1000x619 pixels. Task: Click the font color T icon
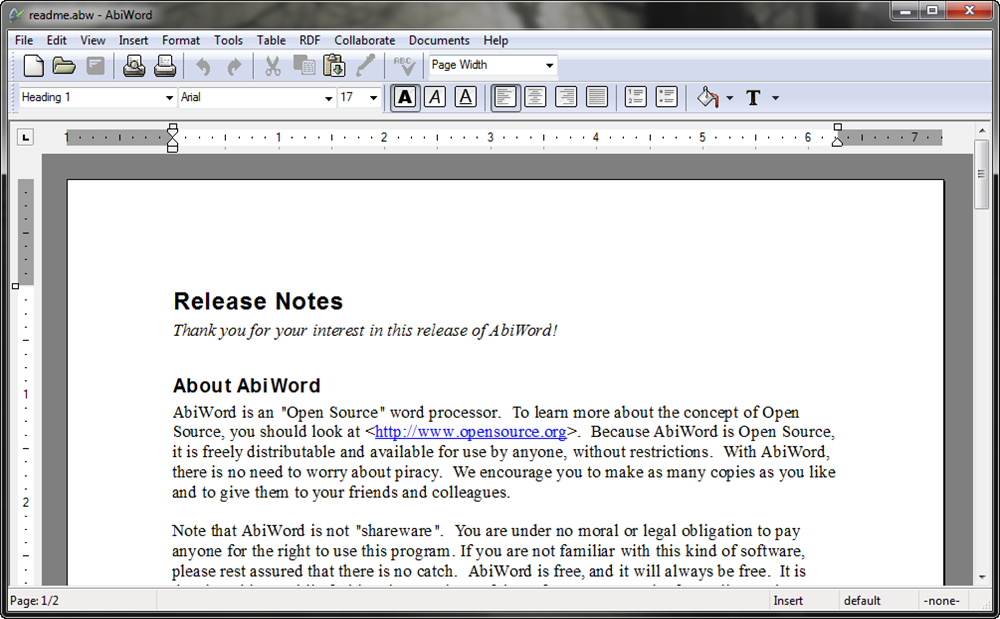[753, 98]
